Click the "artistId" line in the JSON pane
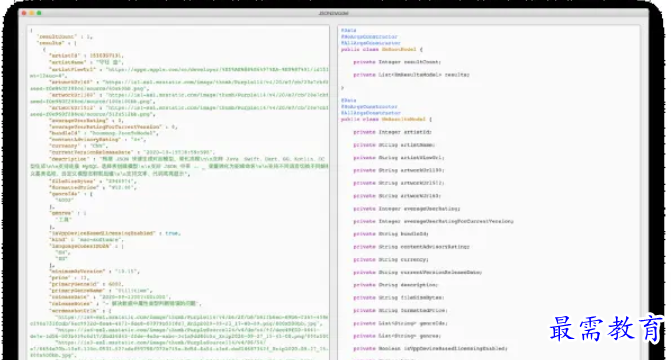The width and height of the screenshot is (671, 360). 86,56
